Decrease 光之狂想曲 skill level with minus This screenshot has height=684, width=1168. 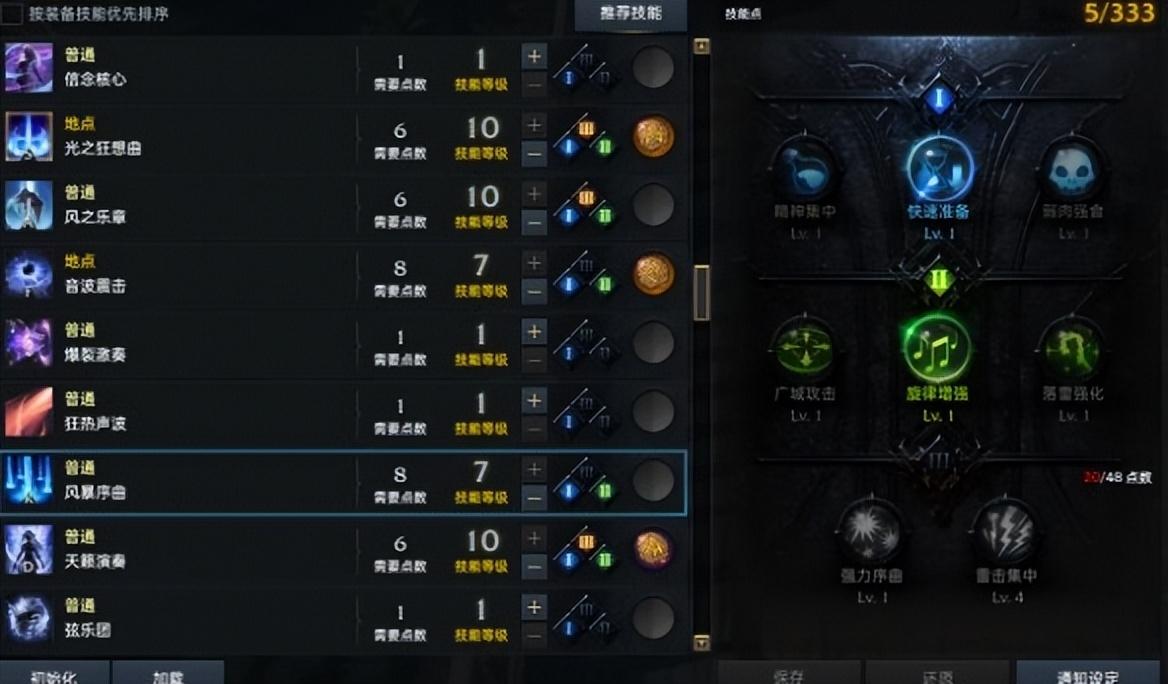534,154
